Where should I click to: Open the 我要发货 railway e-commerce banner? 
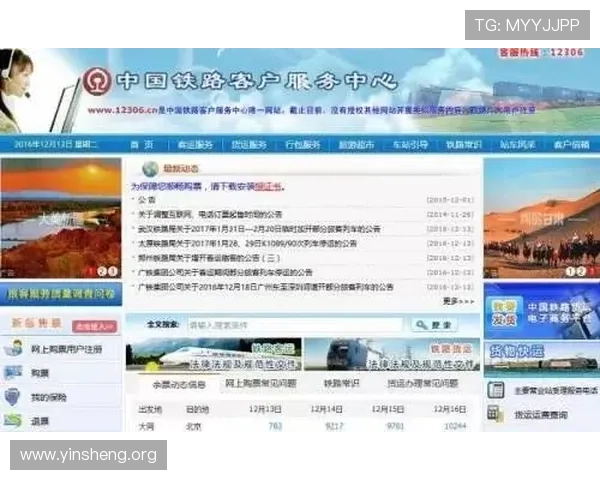[x=542, y=311]
